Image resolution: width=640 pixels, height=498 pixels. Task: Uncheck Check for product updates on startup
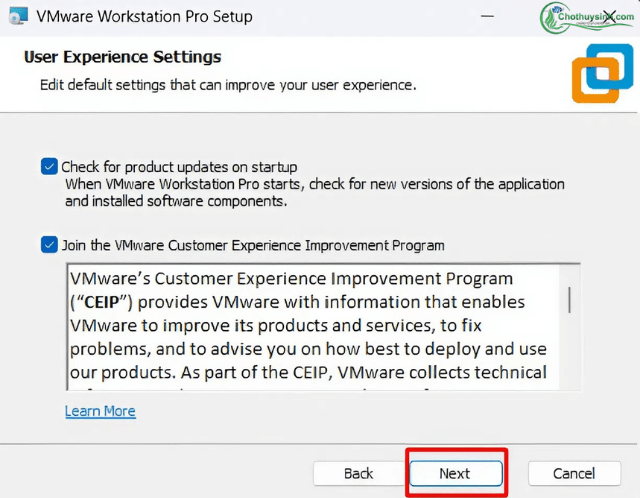(49, 167)
